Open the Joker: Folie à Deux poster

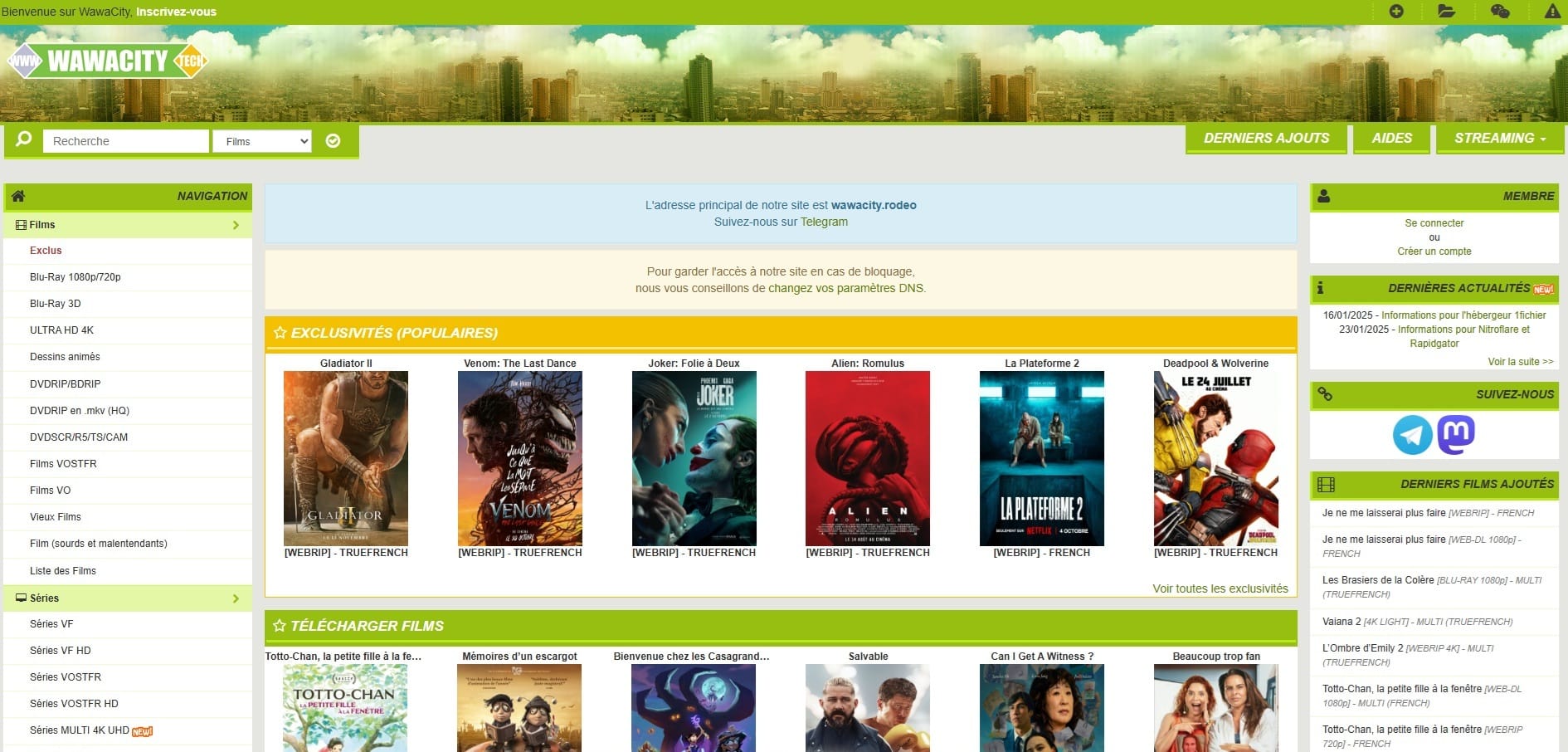tap(694, 458)
